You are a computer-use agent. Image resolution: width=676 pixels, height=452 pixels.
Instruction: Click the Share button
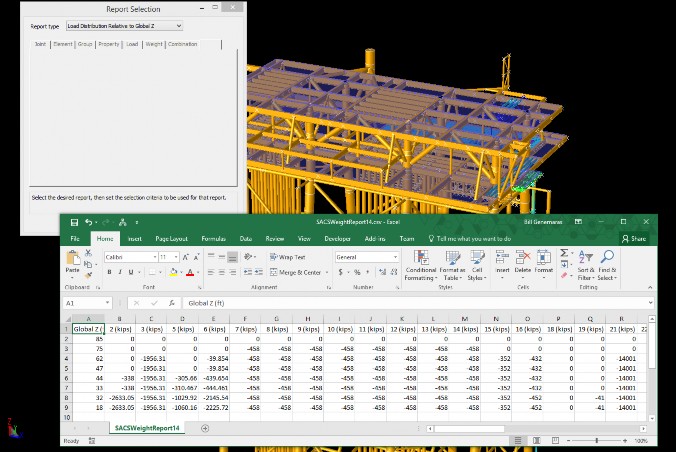click(x=634, y=239)
